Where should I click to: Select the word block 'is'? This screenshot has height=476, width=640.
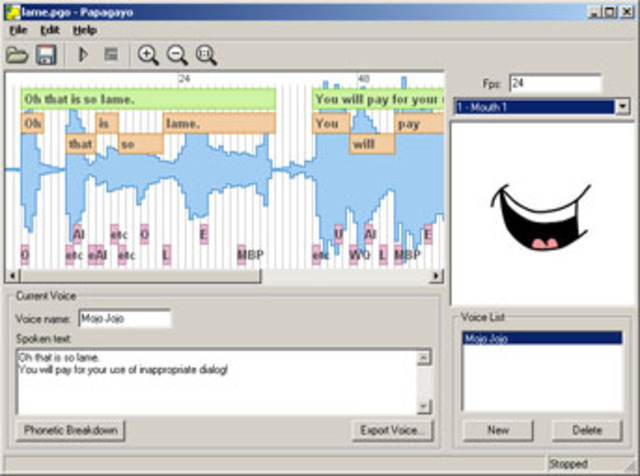coord(107,123)
